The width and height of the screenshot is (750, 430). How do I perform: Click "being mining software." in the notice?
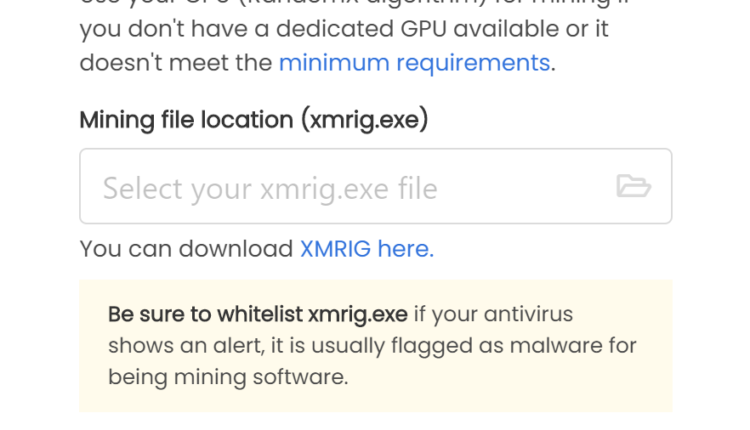tap(228, 377)
